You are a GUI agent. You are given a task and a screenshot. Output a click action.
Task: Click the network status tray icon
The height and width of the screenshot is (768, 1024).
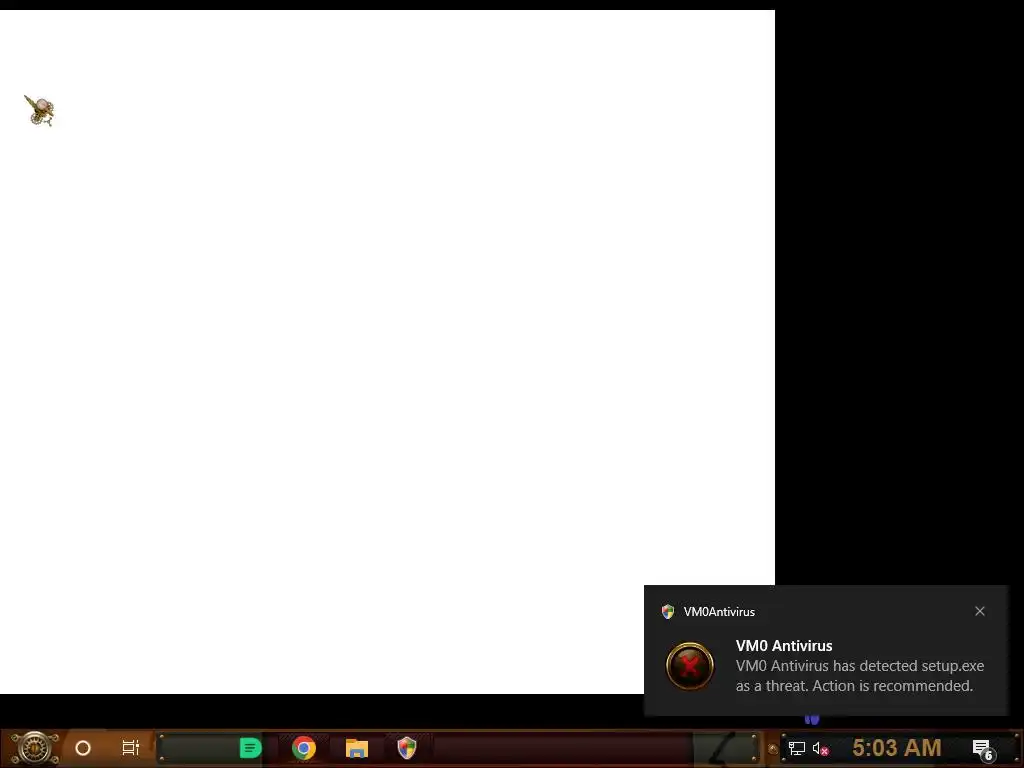tap(797, 748)
